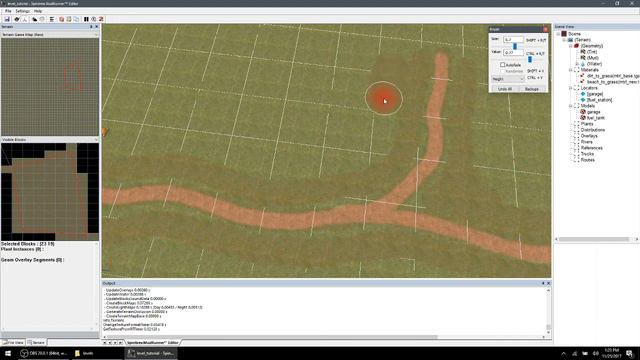Click the Undo All button

[505, 89]
